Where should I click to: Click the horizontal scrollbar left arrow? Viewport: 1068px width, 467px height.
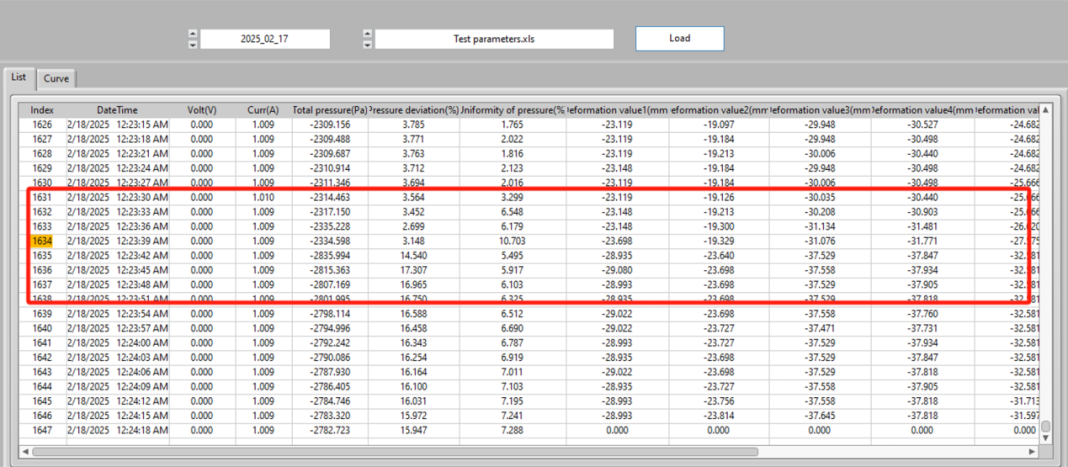point(24,451)
